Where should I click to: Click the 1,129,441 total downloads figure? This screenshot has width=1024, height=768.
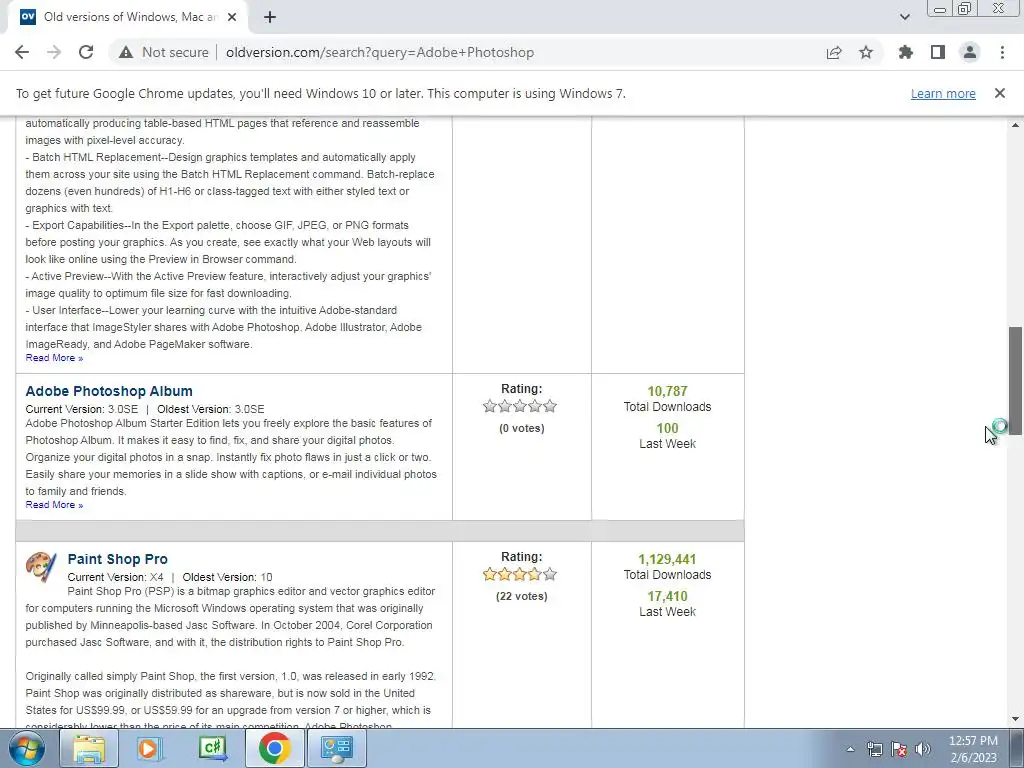(x=667, y=559)
